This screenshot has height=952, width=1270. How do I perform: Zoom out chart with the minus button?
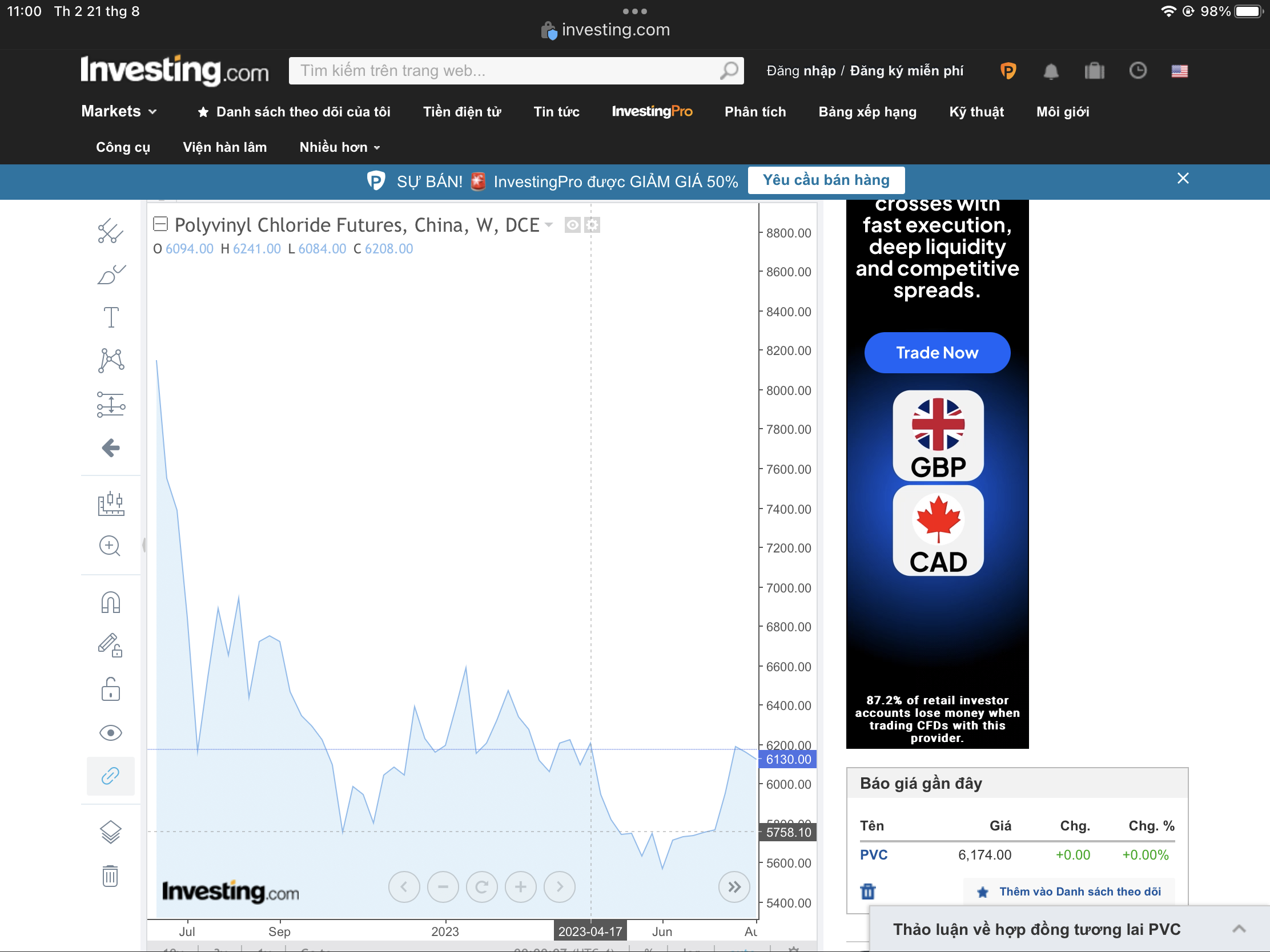click(x=443, y=887)
